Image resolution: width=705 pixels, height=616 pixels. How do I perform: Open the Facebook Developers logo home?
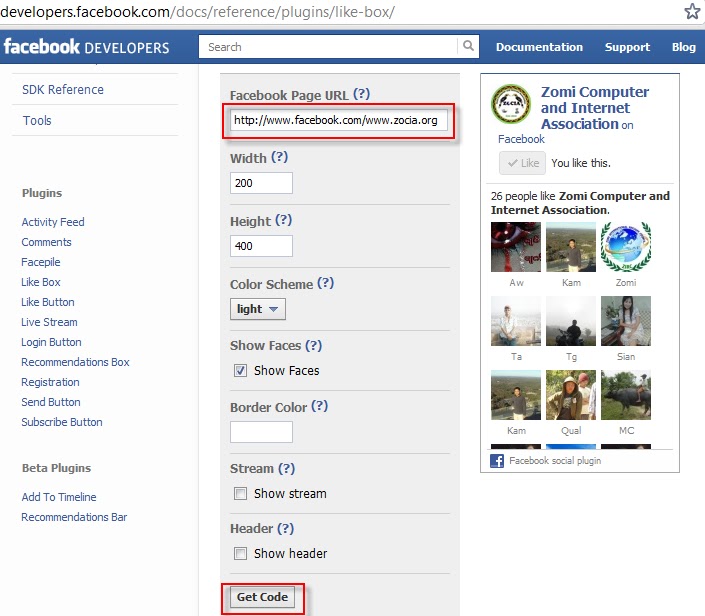[86, 47]
